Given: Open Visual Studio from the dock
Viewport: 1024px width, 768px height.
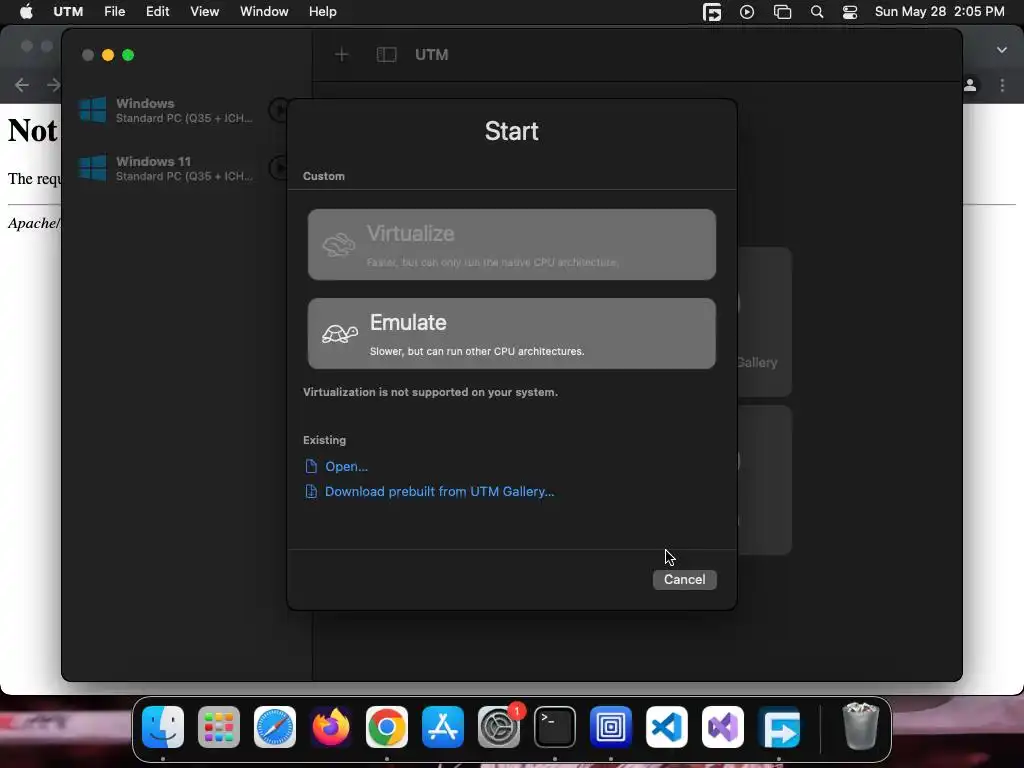Looking at the screenshot, I should (723, 727).
